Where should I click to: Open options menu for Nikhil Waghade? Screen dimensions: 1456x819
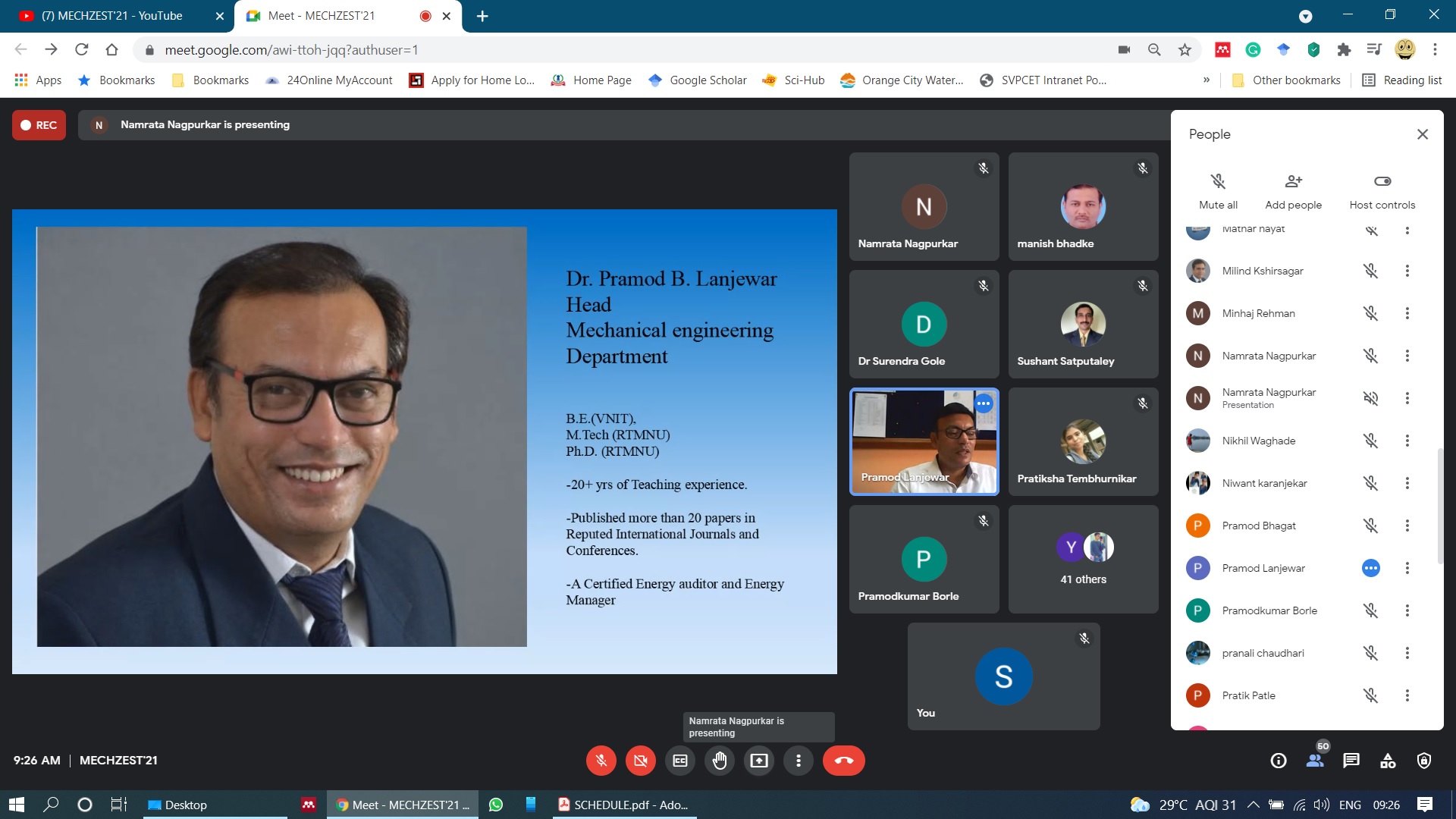[1407, 441]
